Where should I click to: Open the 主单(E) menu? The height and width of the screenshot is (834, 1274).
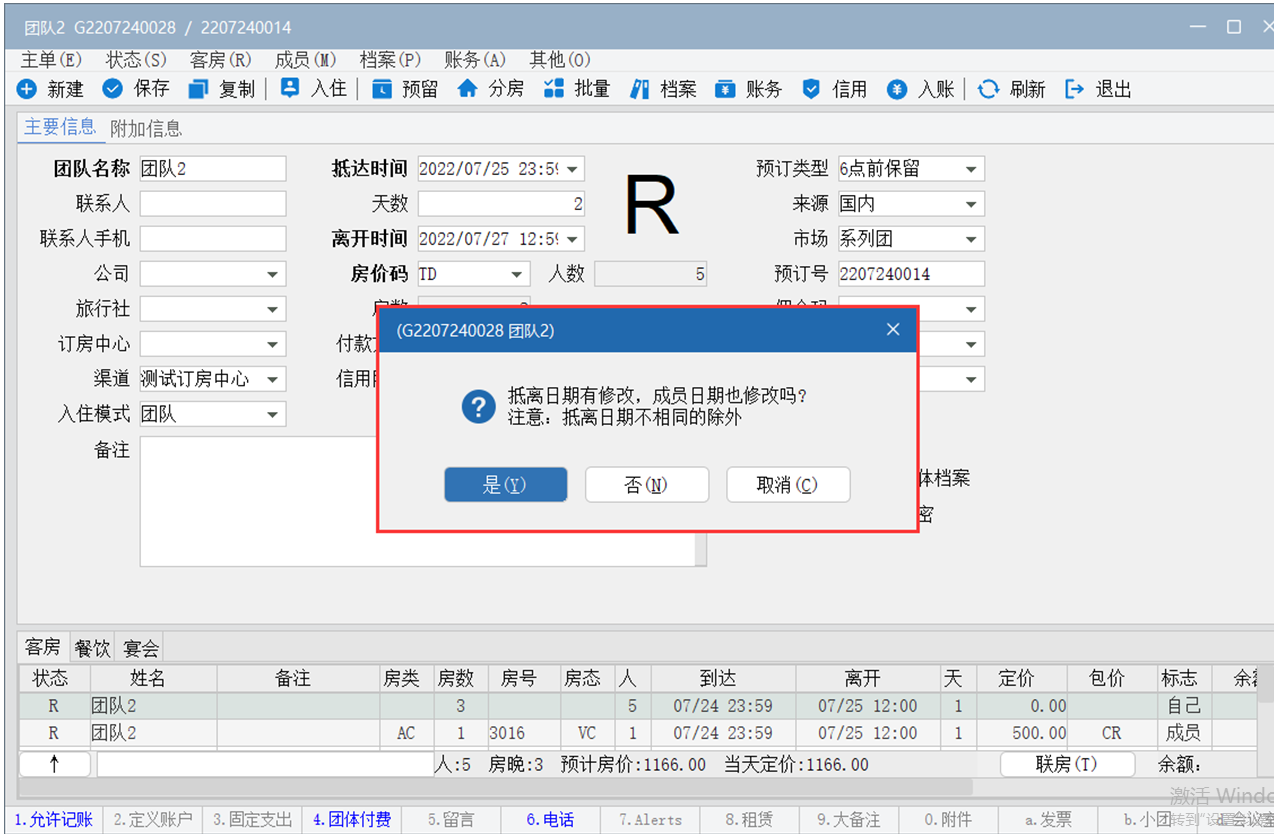coord(51,60)
